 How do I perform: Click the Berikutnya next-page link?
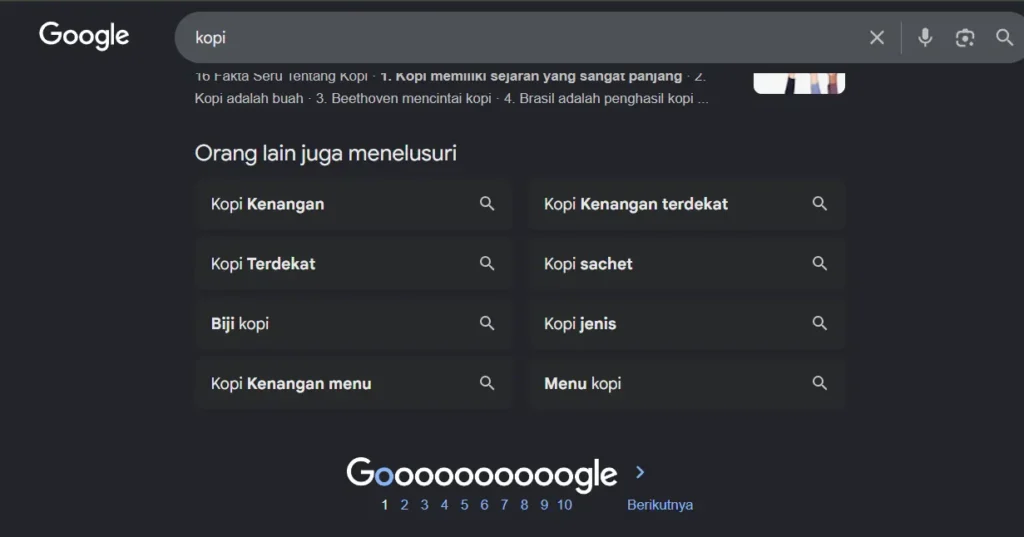pyautogui.click(x=660, y=505)
